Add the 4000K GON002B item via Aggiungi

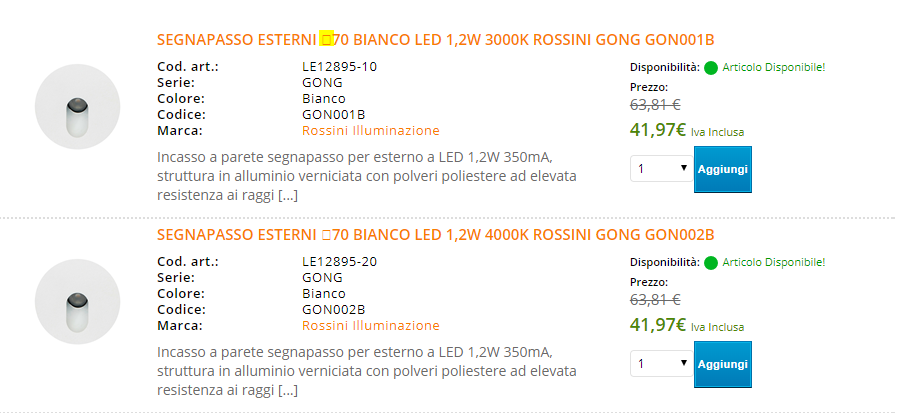[x=723, y=364]
